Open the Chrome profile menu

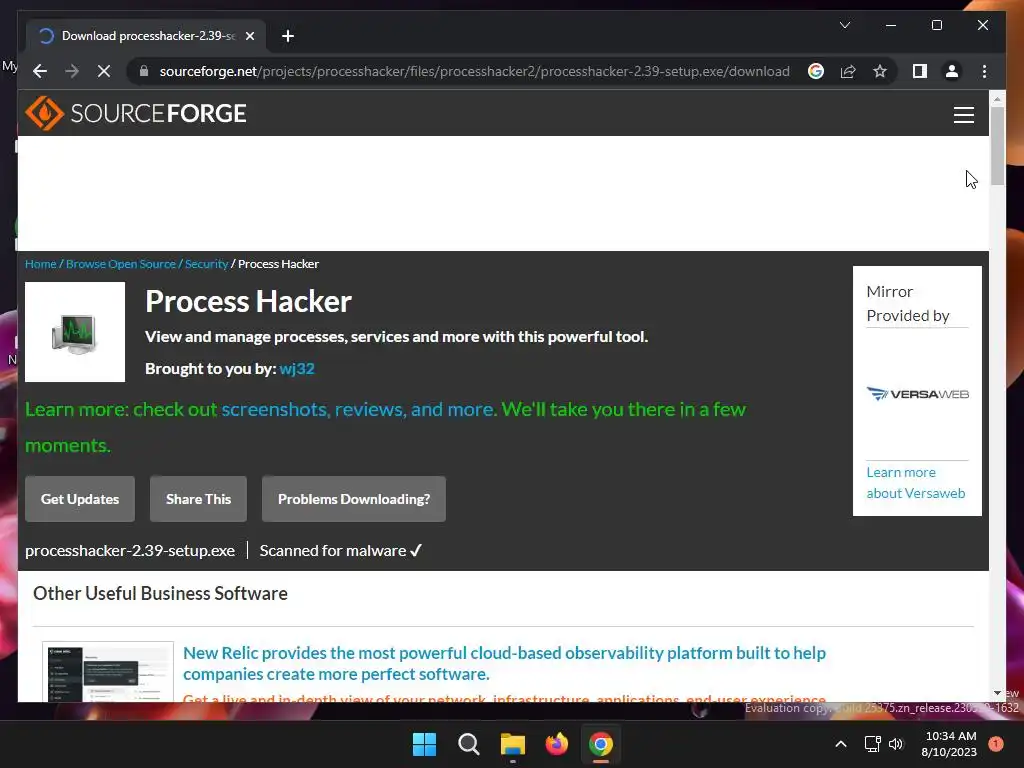pyautogui.click(x=952, y=71)
